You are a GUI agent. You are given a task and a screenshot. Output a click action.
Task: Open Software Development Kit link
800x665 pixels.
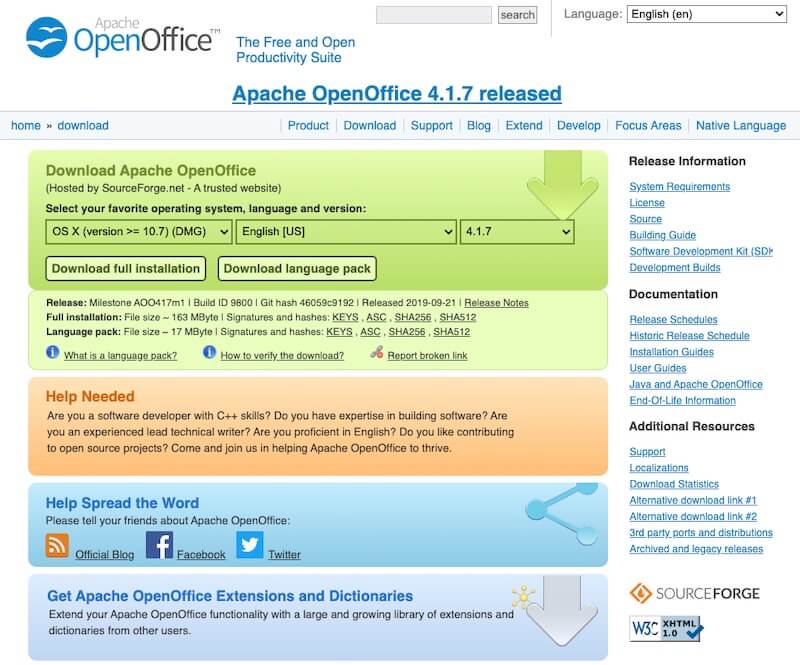pos(701,251)
